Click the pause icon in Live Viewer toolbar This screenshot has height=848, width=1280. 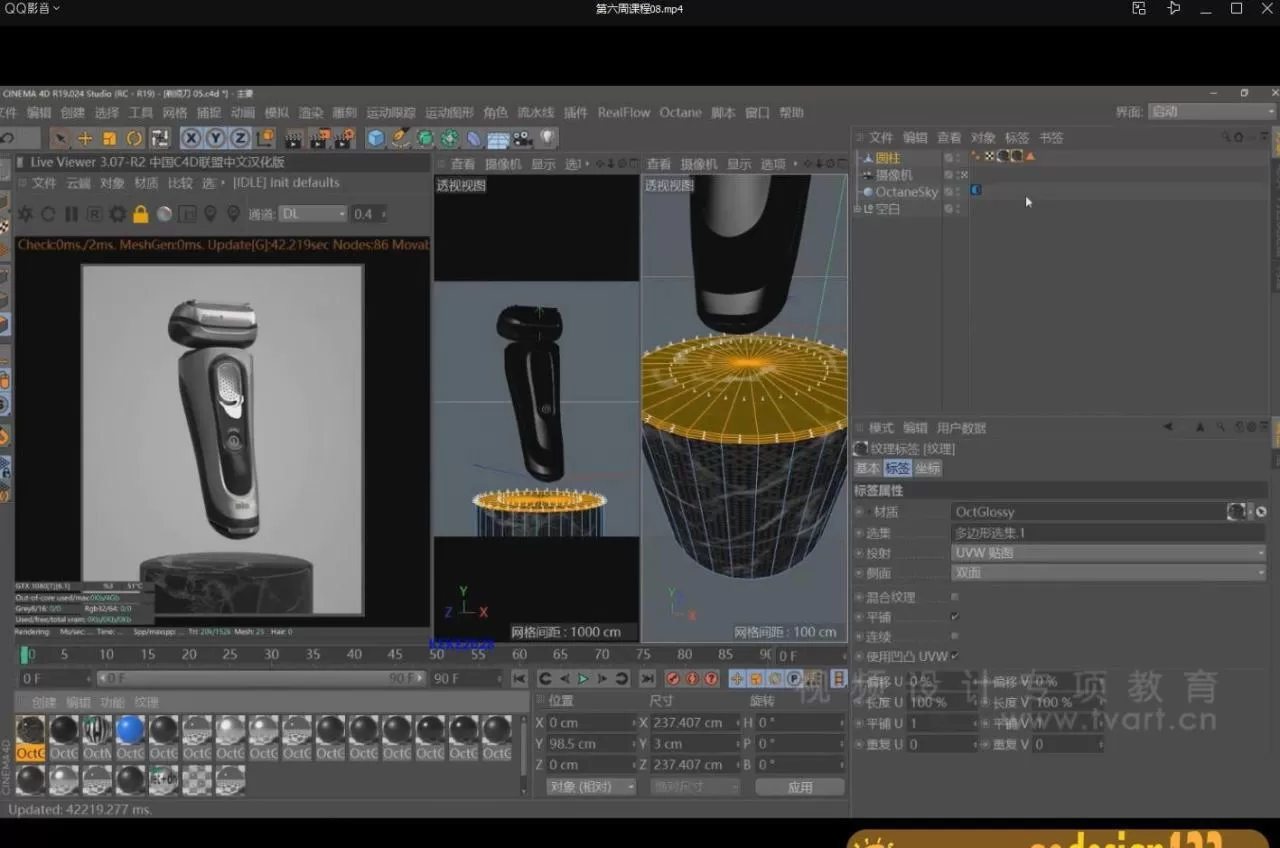(70, 214)
